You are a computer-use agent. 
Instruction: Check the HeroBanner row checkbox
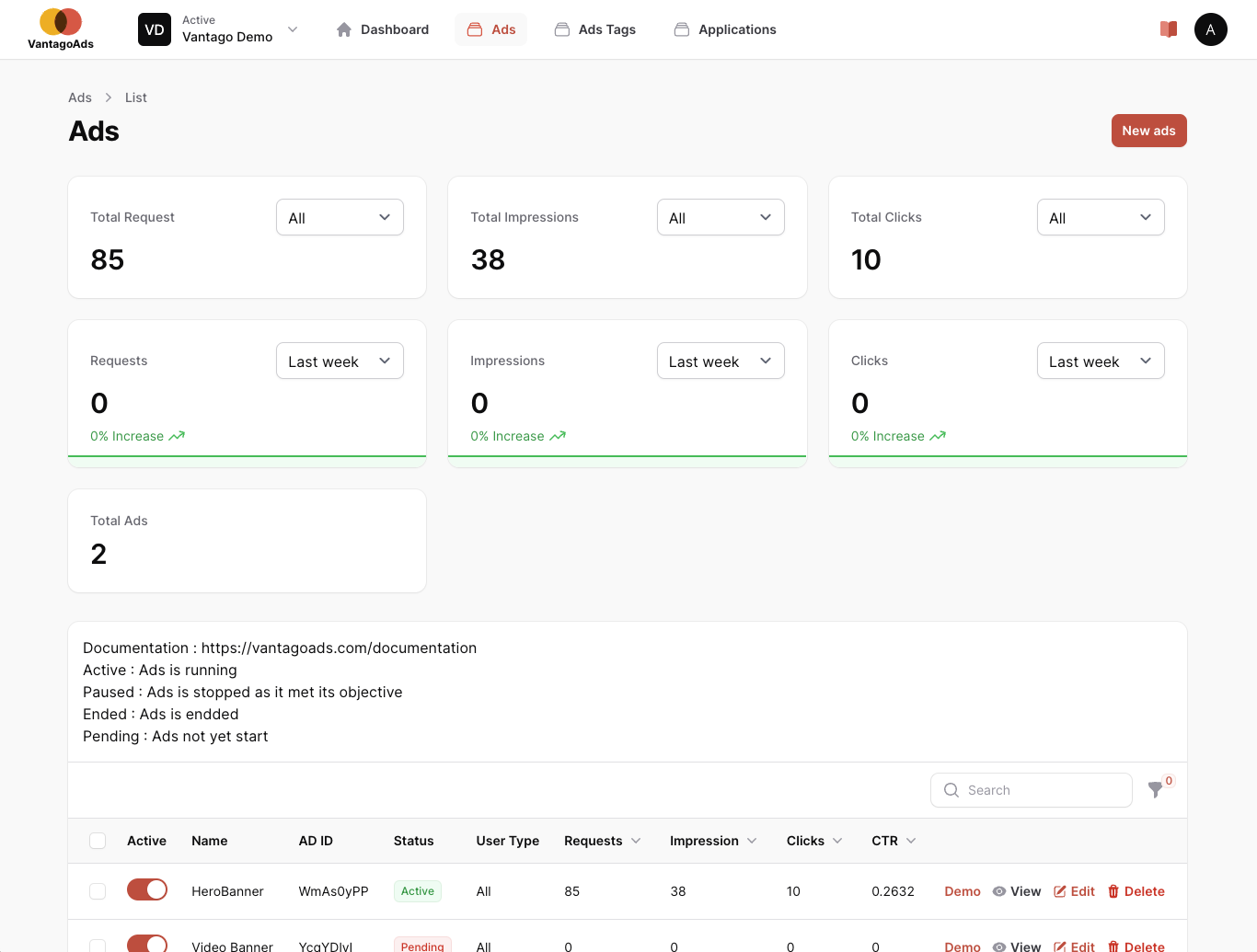98,891
